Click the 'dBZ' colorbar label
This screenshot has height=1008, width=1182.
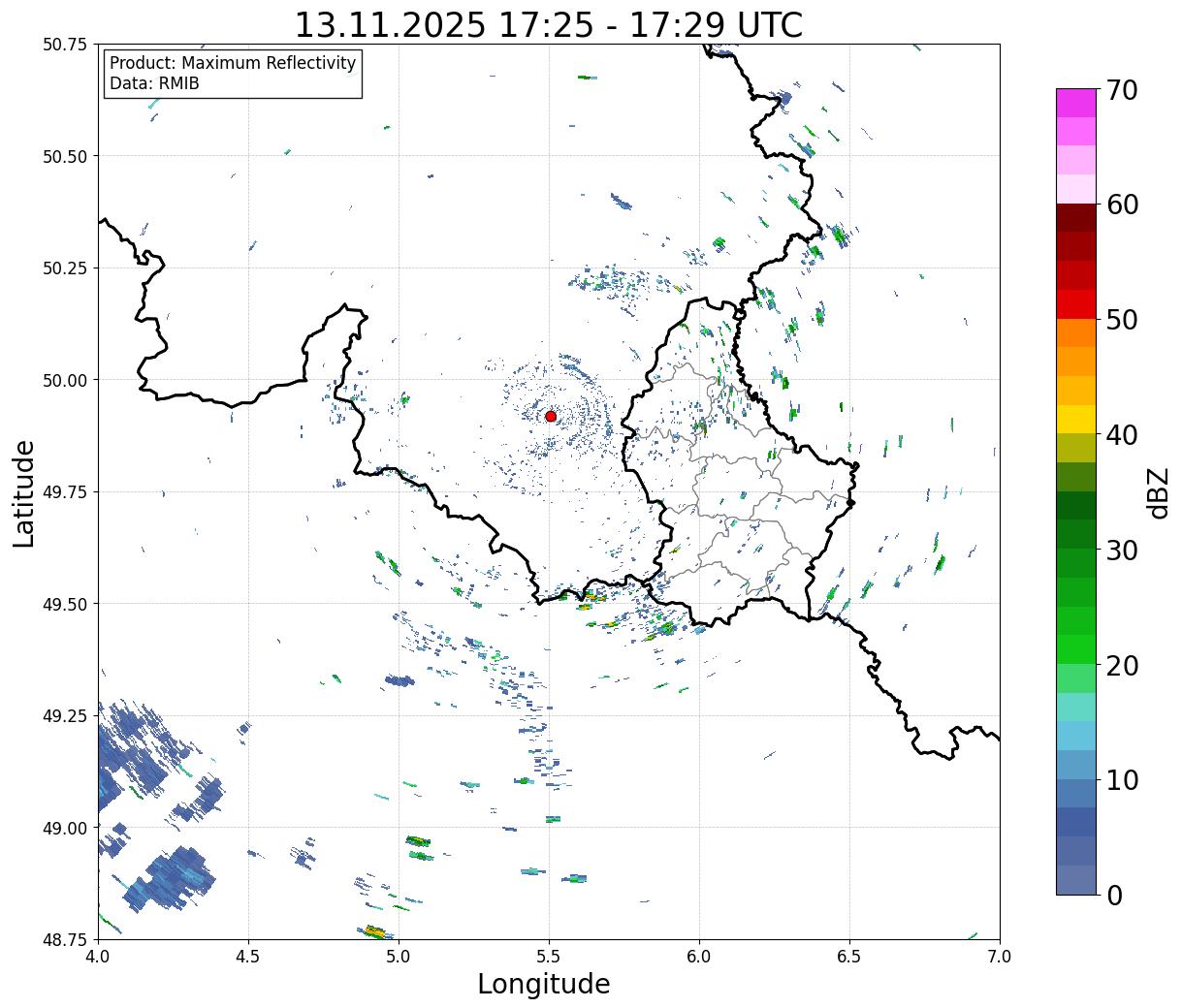click(x=1157, y=491)
